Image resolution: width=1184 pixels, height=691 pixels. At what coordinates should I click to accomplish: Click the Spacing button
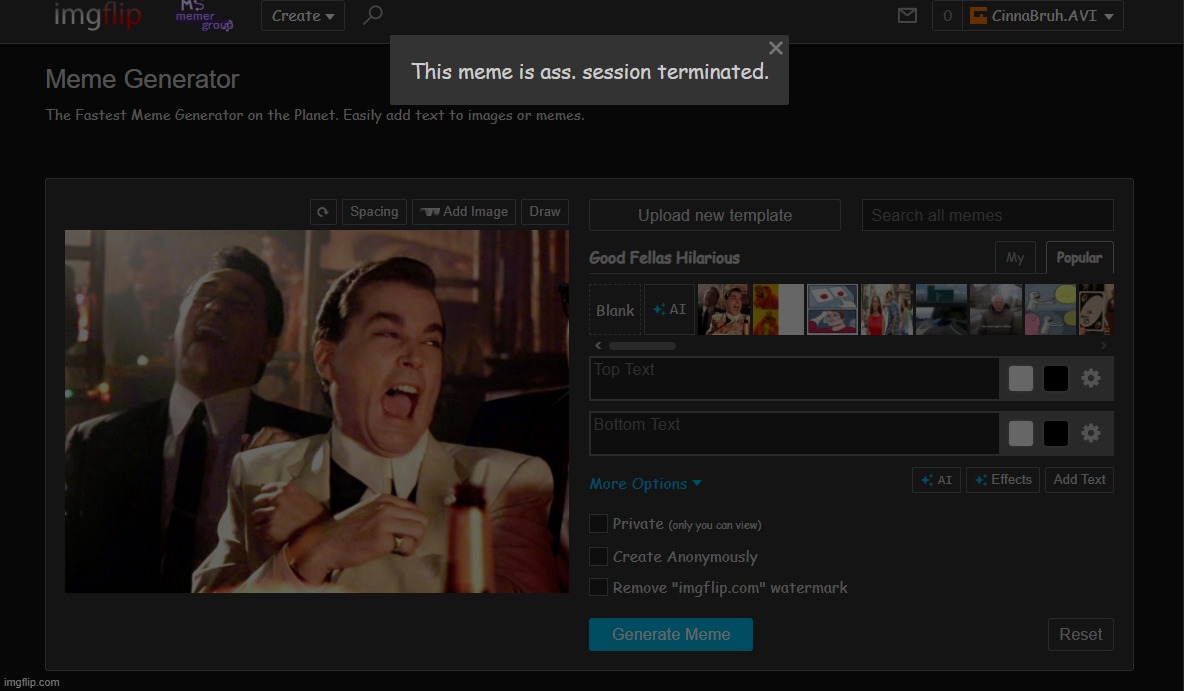click(375, 212)
